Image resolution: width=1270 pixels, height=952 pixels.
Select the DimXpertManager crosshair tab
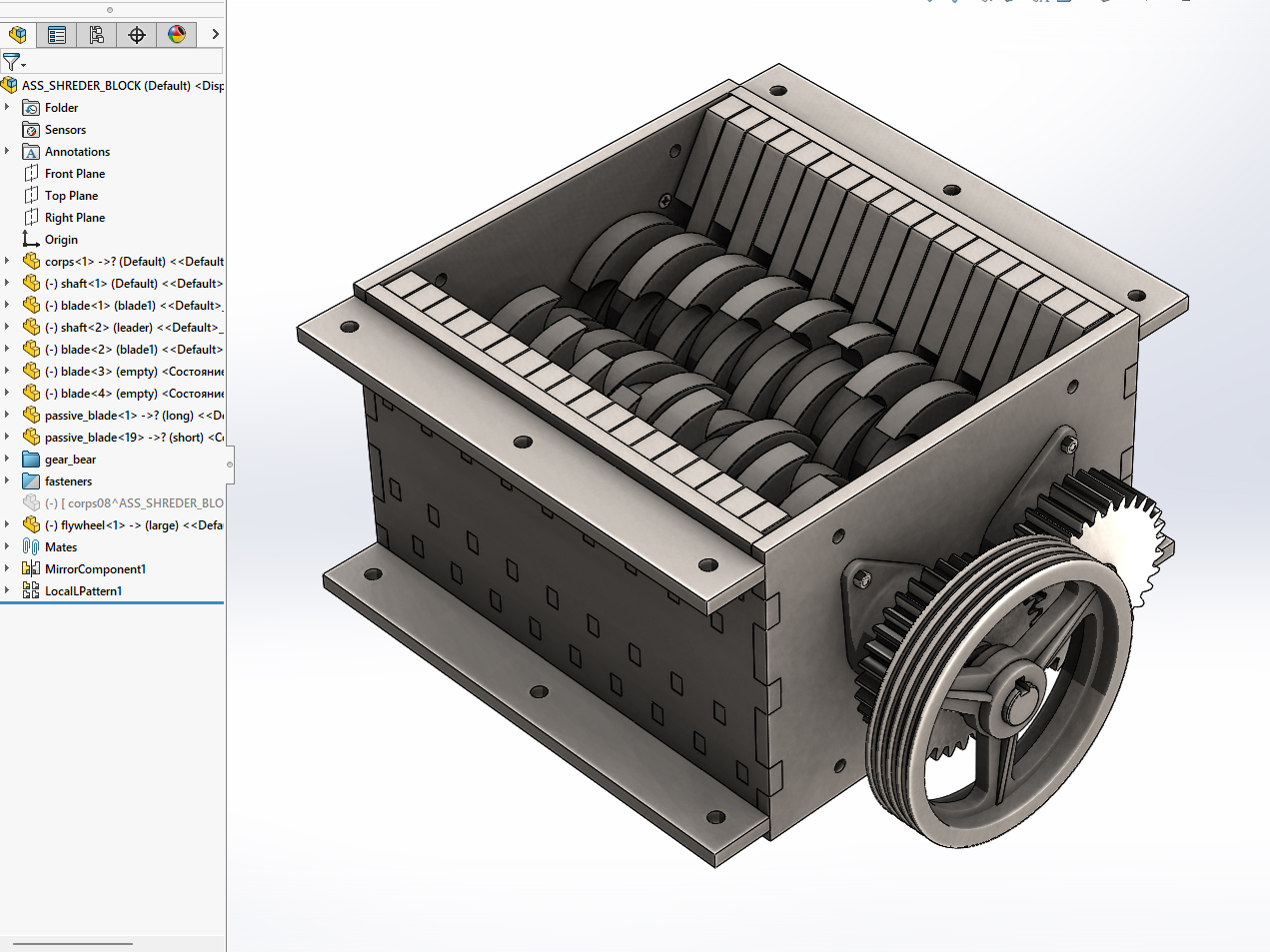(x=137, y=35)
